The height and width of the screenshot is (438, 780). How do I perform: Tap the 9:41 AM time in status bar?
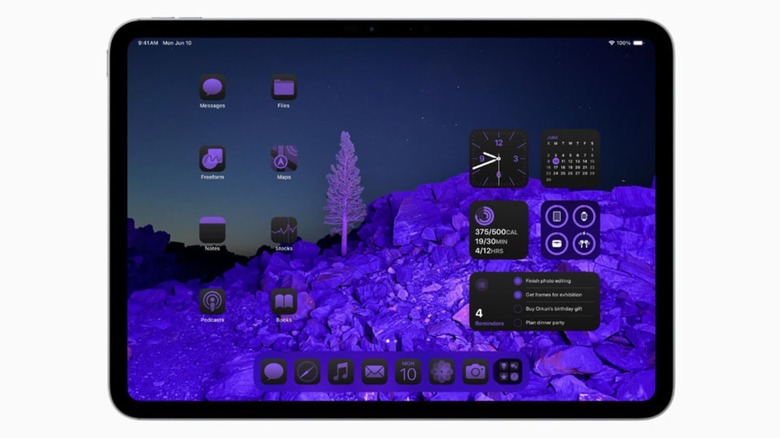(x=148, y=43)
